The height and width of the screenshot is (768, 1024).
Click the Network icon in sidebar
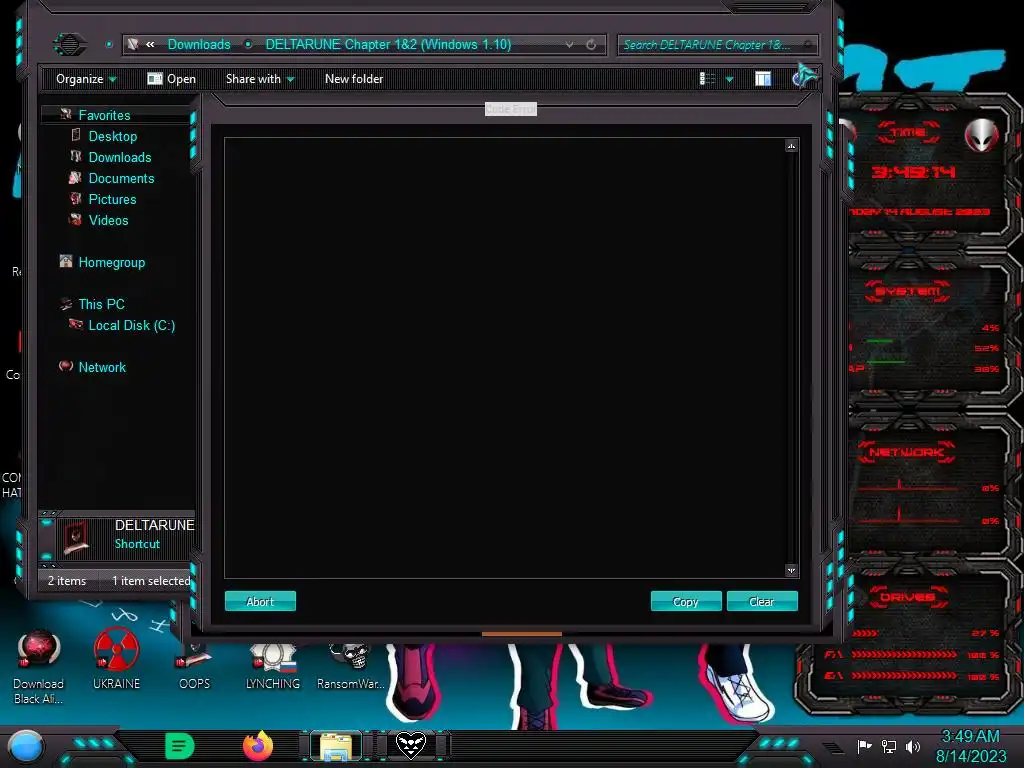[x=66, y=366]
